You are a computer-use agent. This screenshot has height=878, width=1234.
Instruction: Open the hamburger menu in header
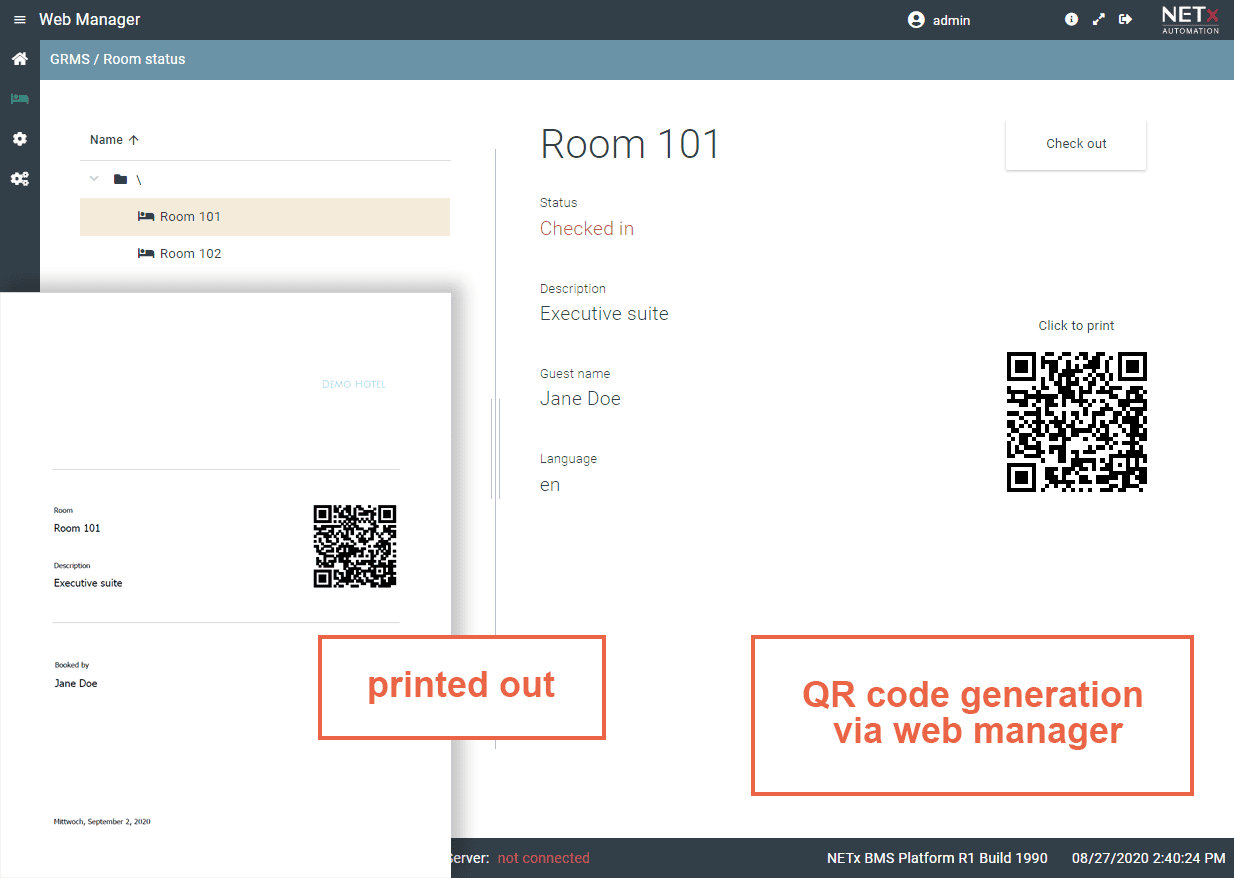point(20,20)
